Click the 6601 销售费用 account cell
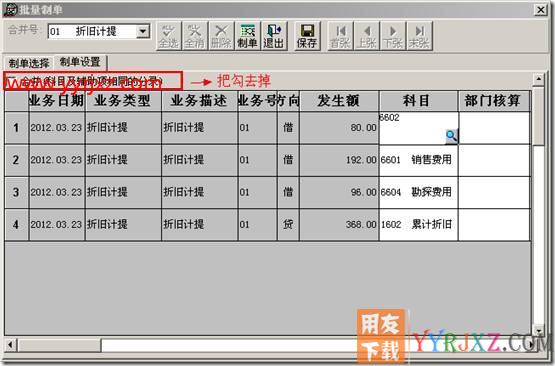 coord(418,160)
